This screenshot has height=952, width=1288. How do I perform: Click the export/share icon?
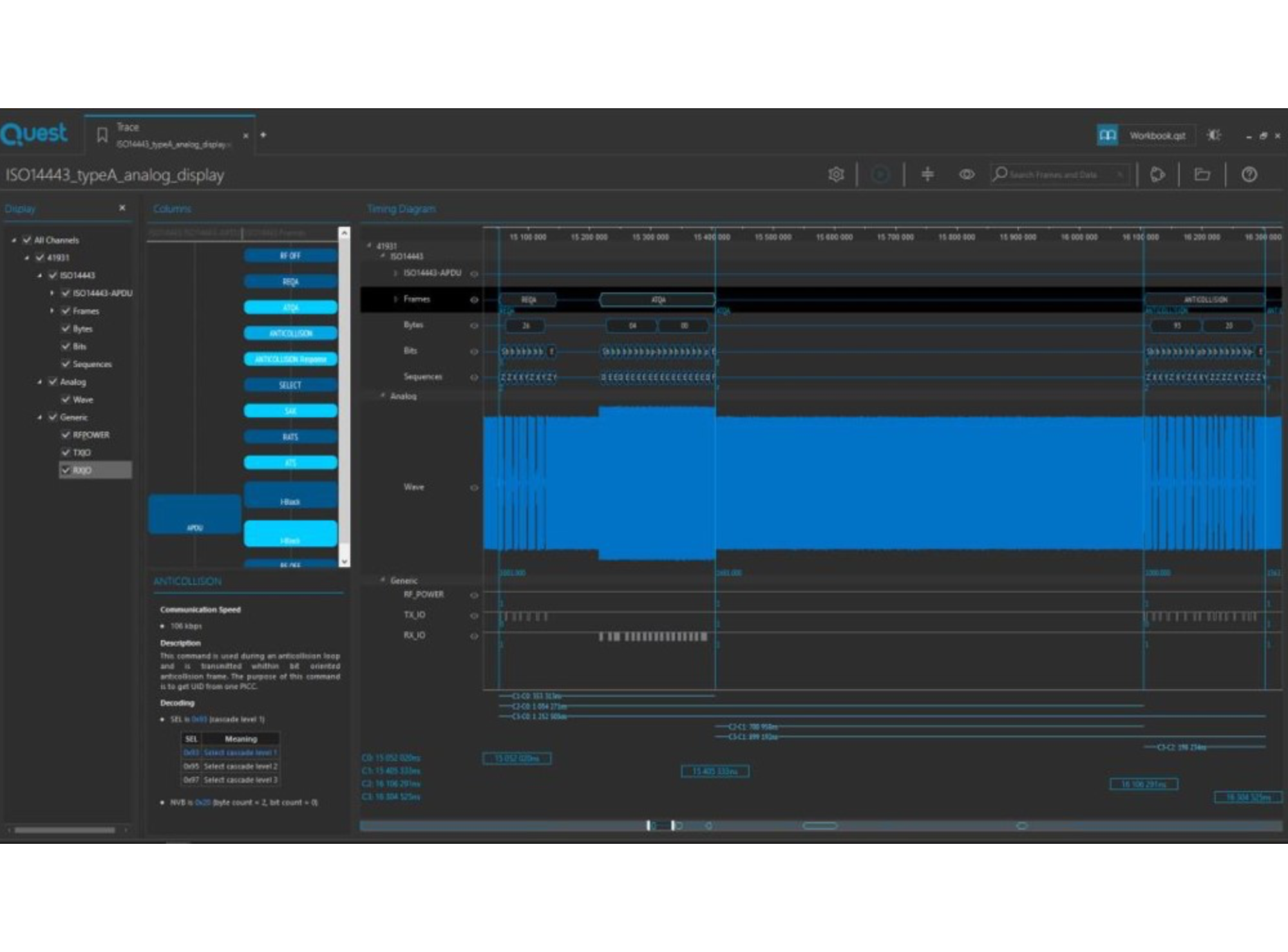tap(1157, 174)
